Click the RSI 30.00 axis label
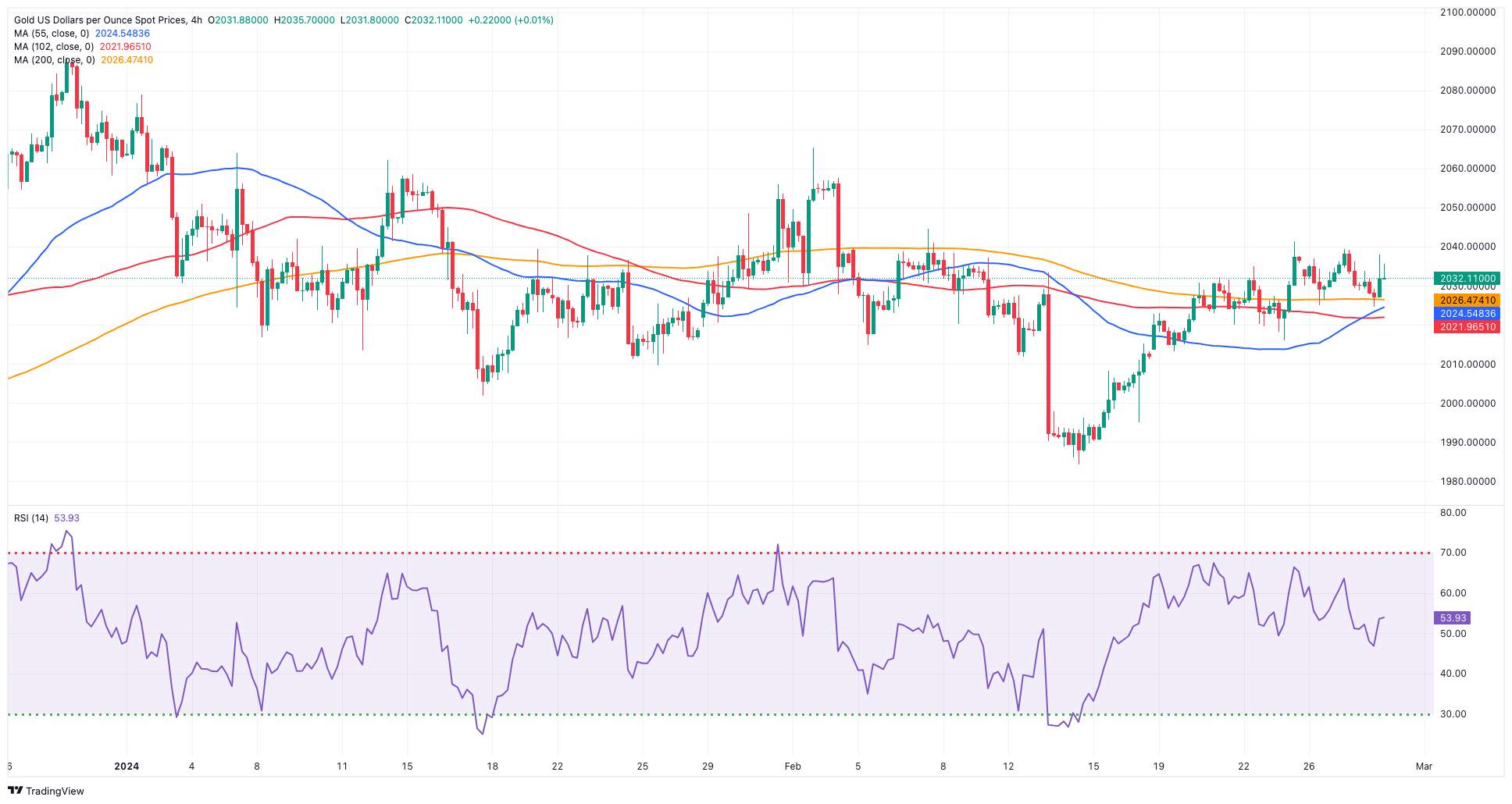This screenshot has height=804, width=1512. (1453, 714)
